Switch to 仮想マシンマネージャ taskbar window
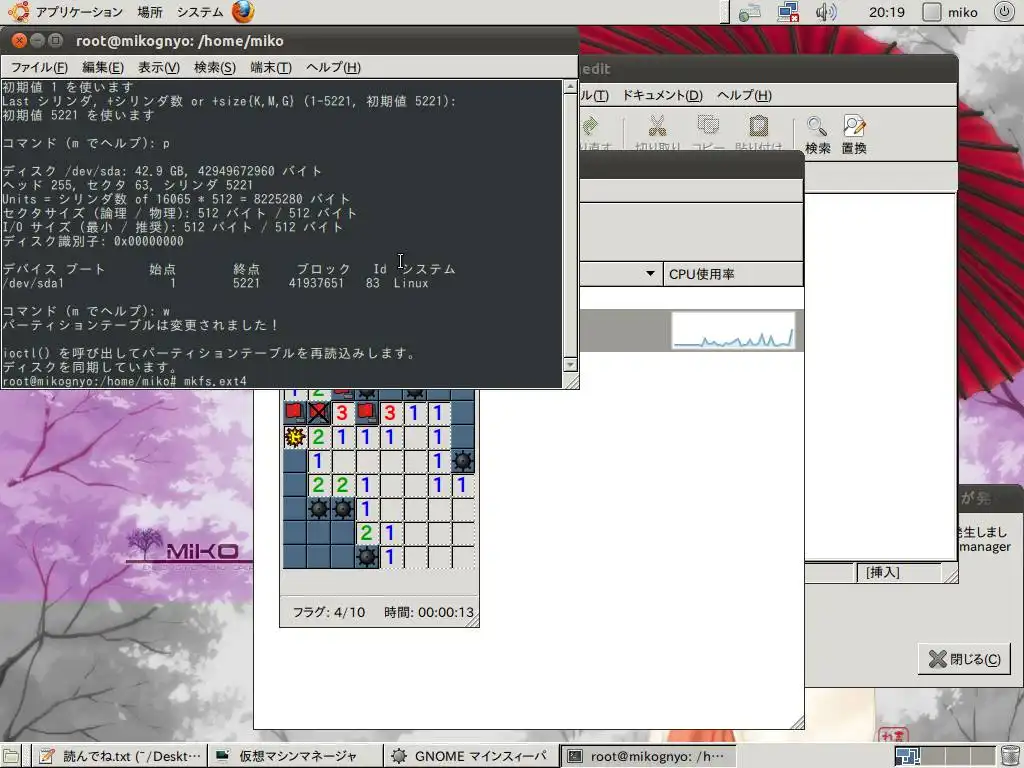This screenshot has height=768, width=1024. point(295,756)
